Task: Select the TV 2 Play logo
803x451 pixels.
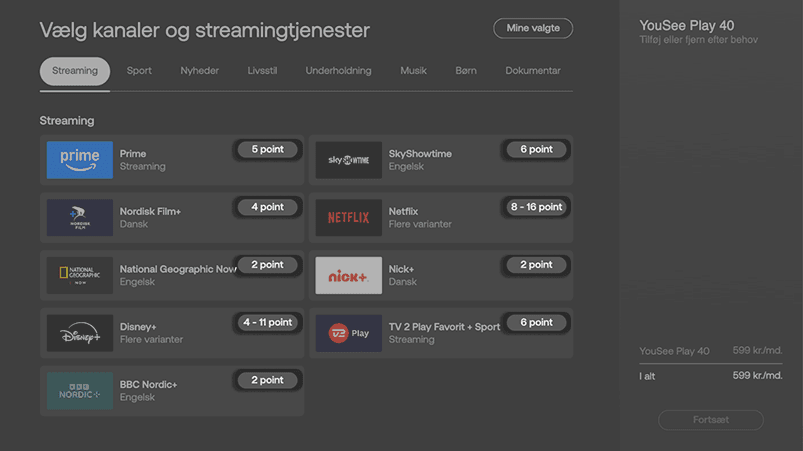Action: click(x=349, y=333)
